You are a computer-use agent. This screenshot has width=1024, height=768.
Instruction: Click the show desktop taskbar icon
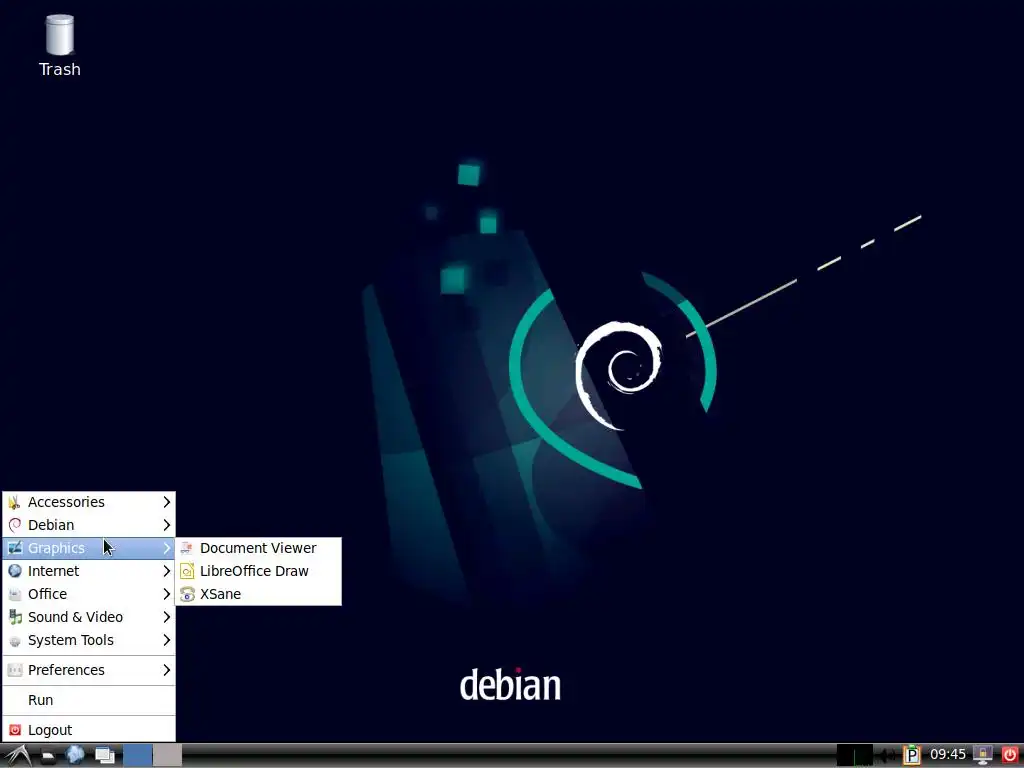coord(104,756)
